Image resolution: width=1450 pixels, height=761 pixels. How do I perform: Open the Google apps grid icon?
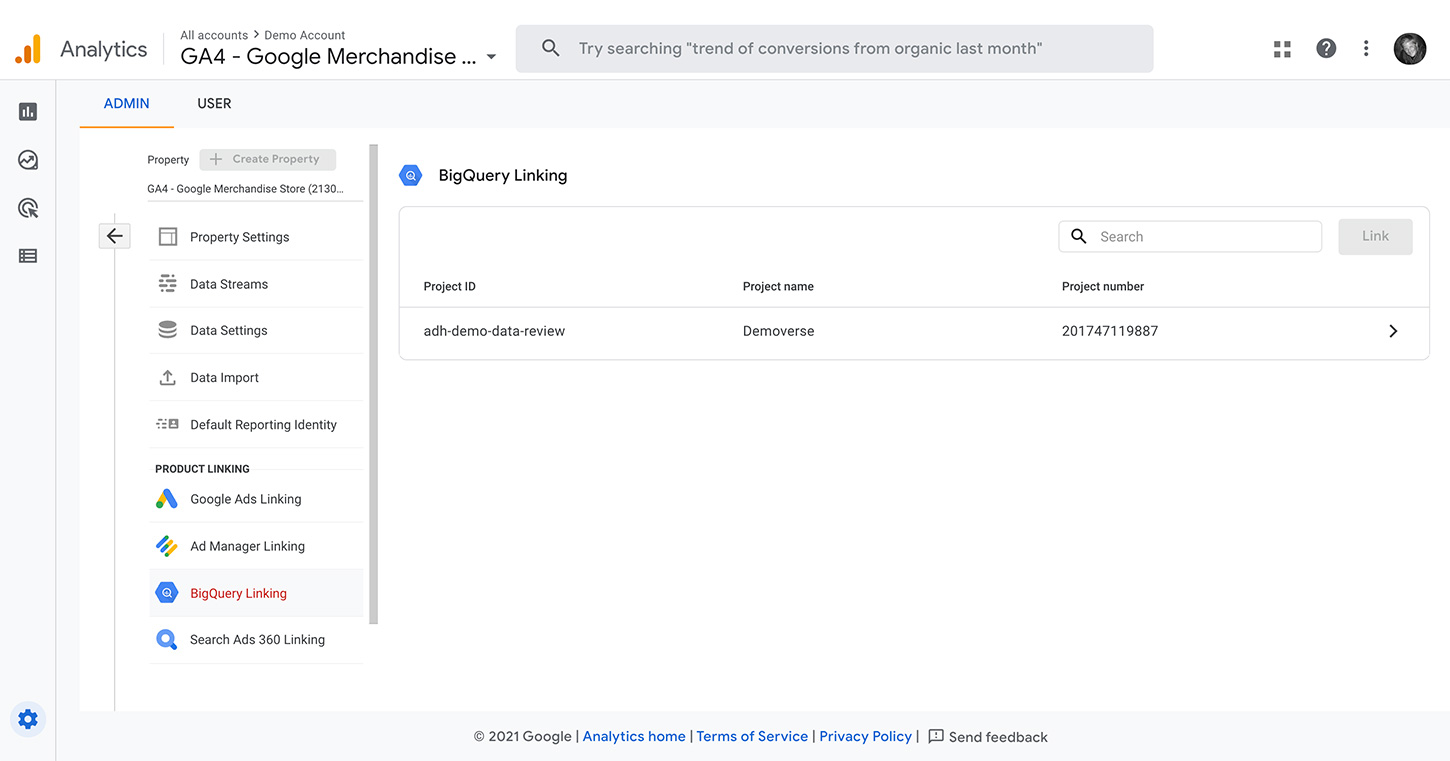1282,49
